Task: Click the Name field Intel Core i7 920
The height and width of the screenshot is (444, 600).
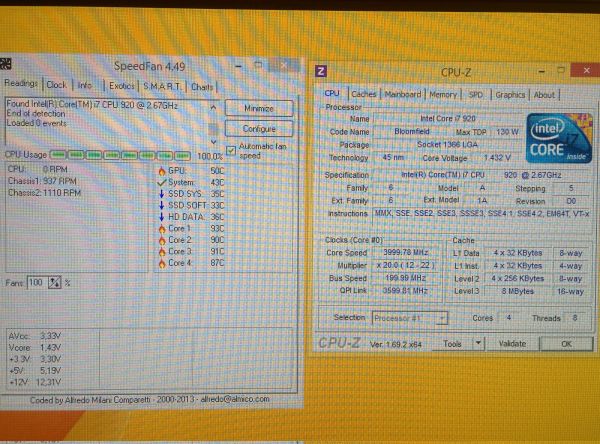Action: pyautogui.click(x=447, y=119)
